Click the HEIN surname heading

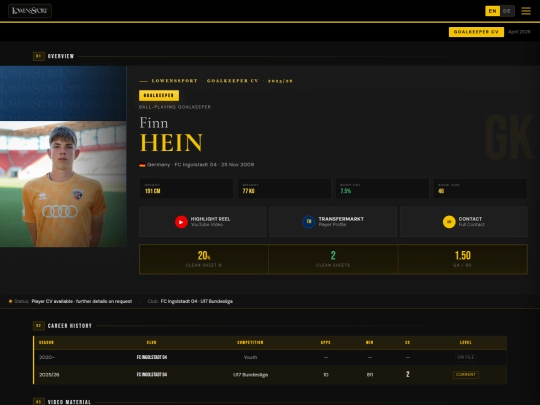click(x=171, y=143)
